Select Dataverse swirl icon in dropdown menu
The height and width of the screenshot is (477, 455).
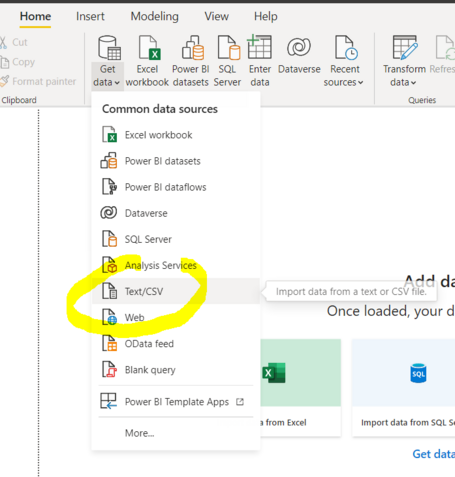109,213
